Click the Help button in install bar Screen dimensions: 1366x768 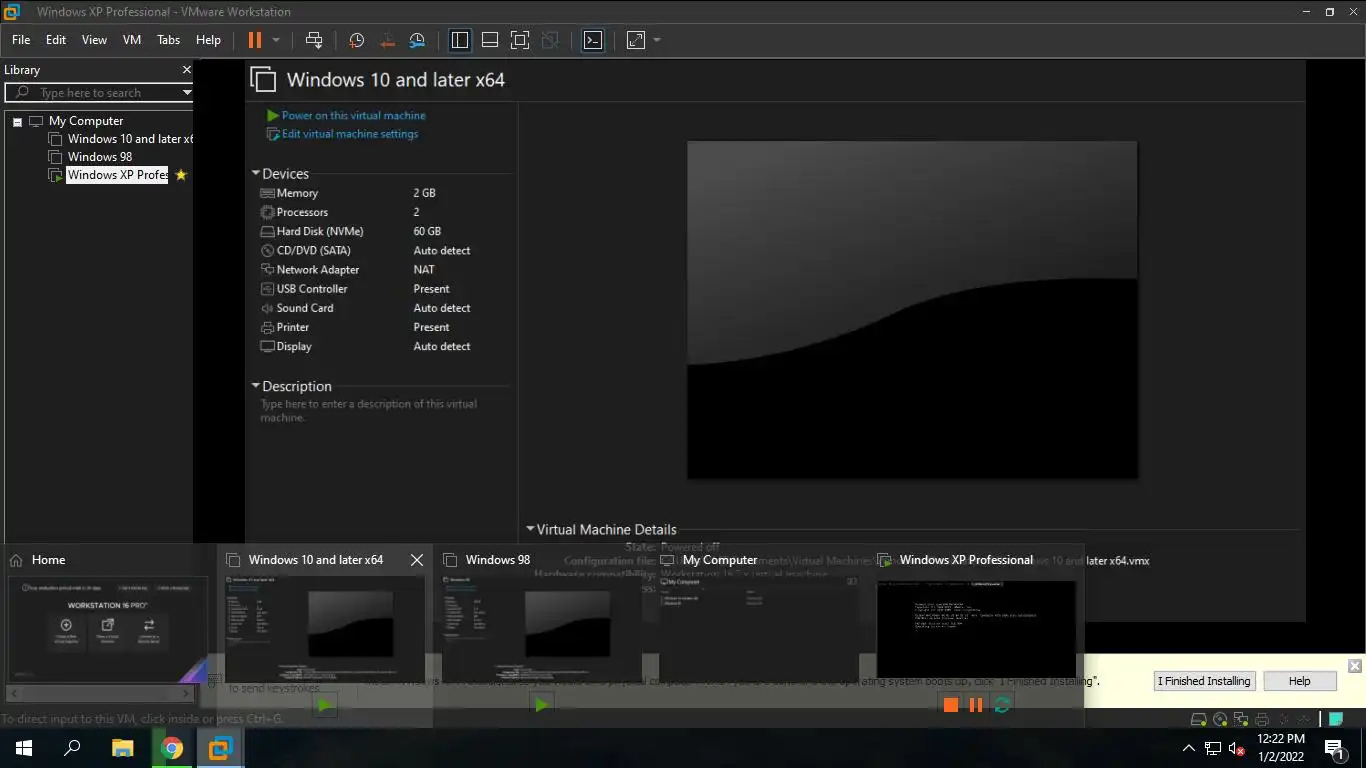(x=1299, y=681)
